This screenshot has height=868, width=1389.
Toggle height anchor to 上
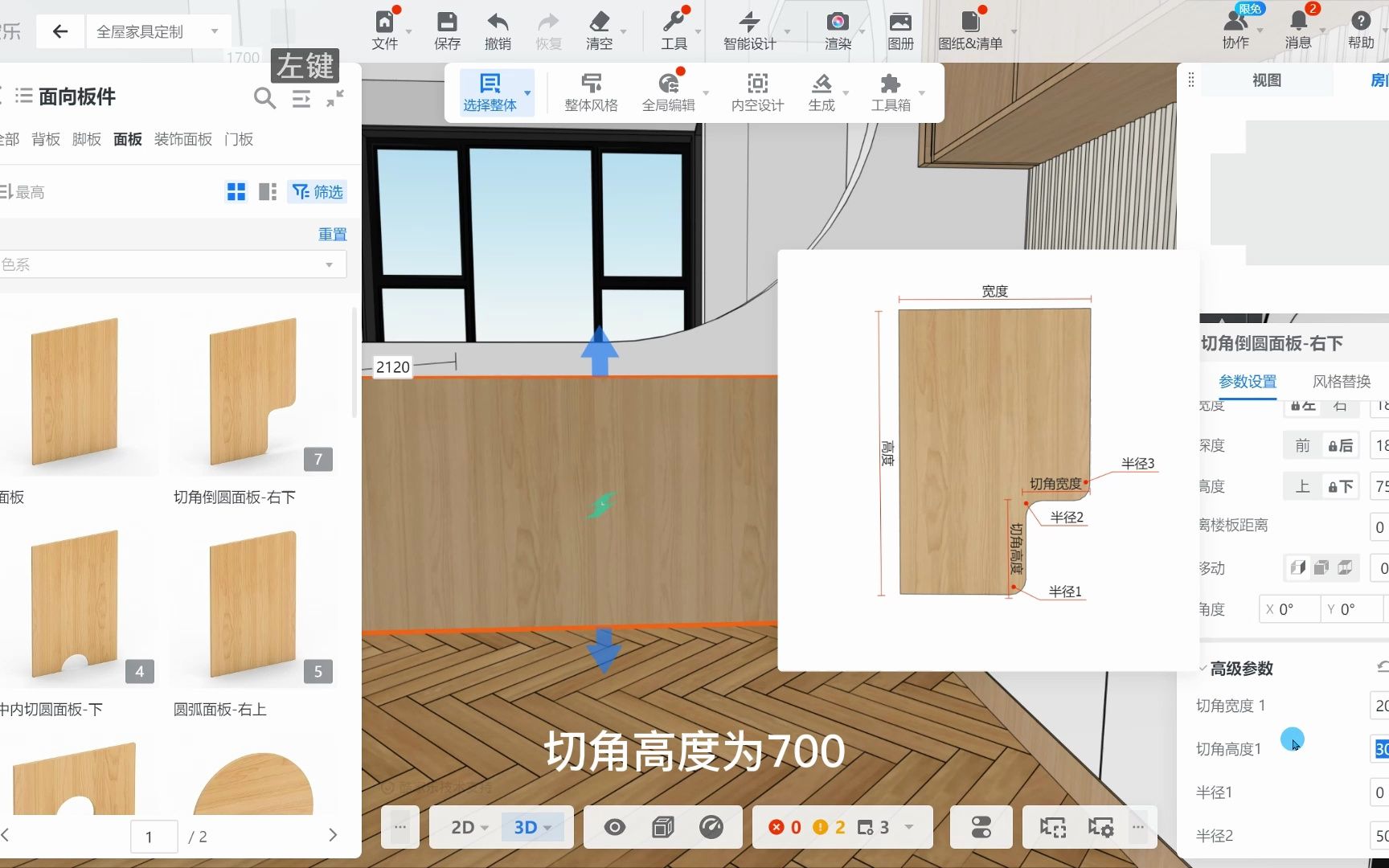pyautogui.click(x=1302, y=485)
